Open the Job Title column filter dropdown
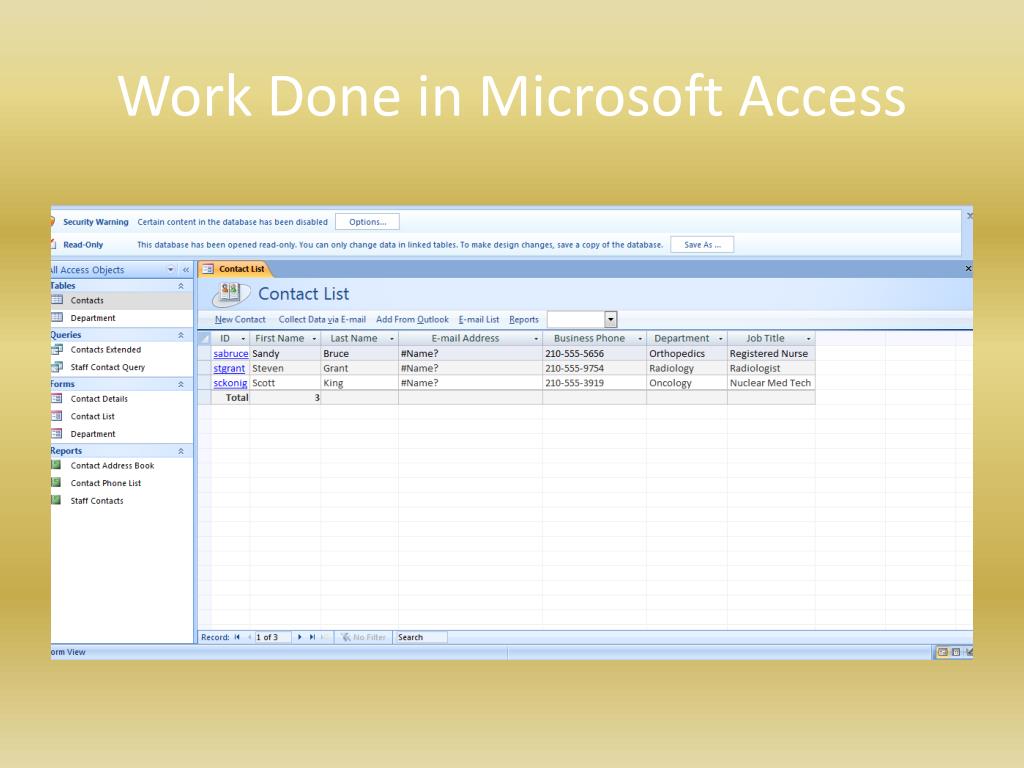Image resolution: width=1024 pixels, height=768 pixels. click(x=808, y=338)
